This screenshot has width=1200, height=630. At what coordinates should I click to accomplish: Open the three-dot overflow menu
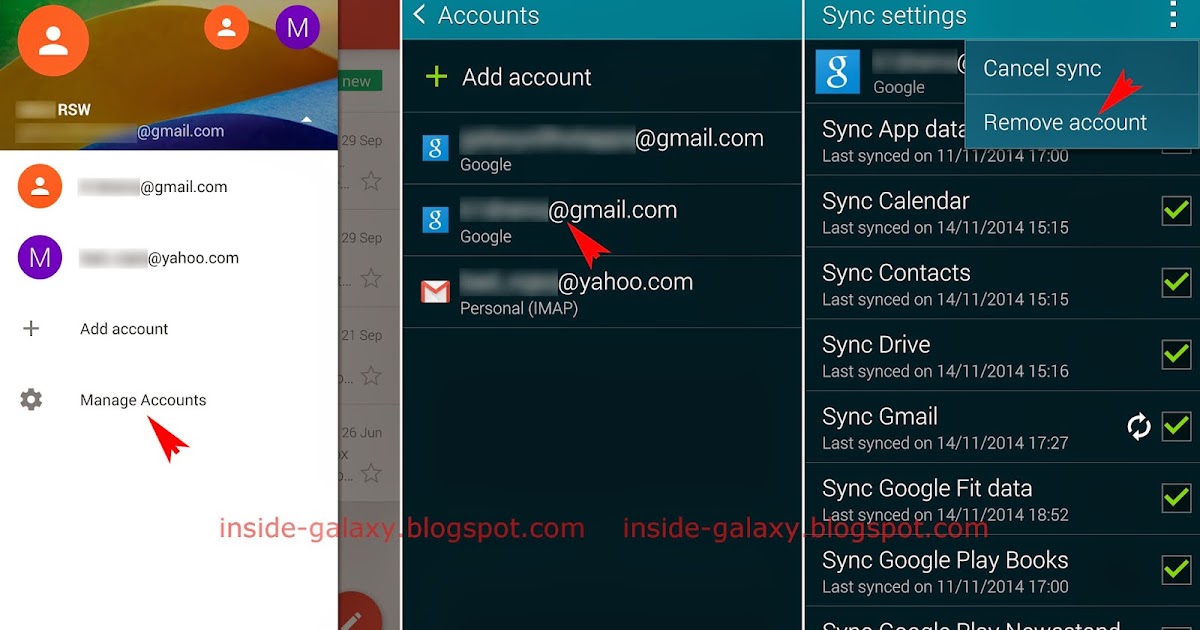tap(1172, 14)
